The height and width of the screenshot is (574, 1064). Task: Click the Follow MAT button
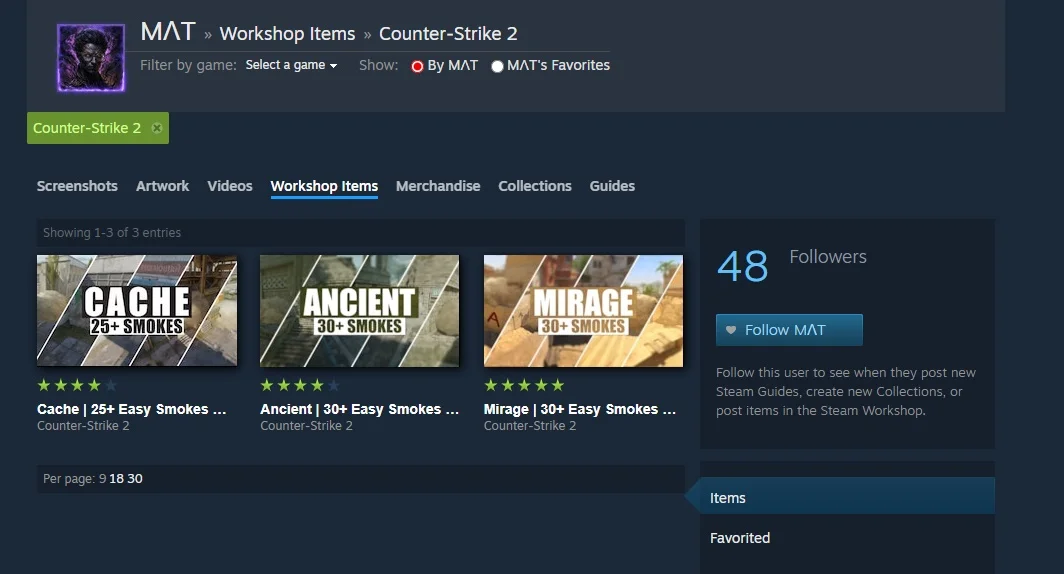click(x=789, y=330)
